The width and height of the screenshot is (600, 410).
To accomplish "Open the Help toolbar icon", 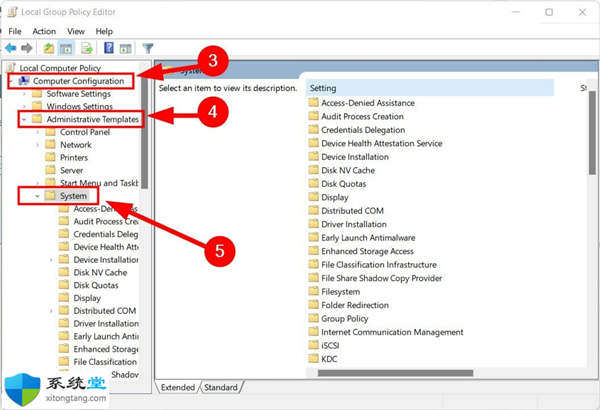I will 109,48.
